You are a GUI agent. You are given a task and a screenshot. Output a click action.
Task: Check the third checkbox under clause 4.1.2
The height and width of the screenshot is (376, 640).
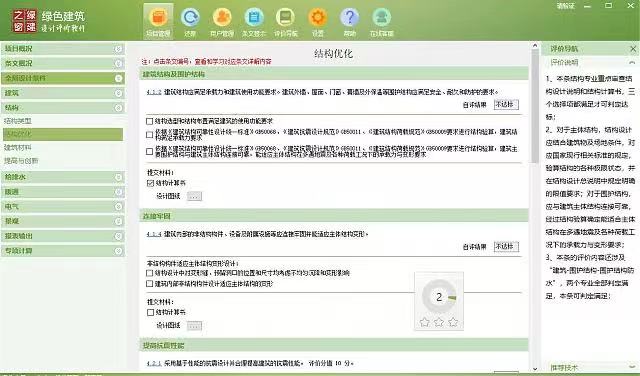[x=149, y=151]
